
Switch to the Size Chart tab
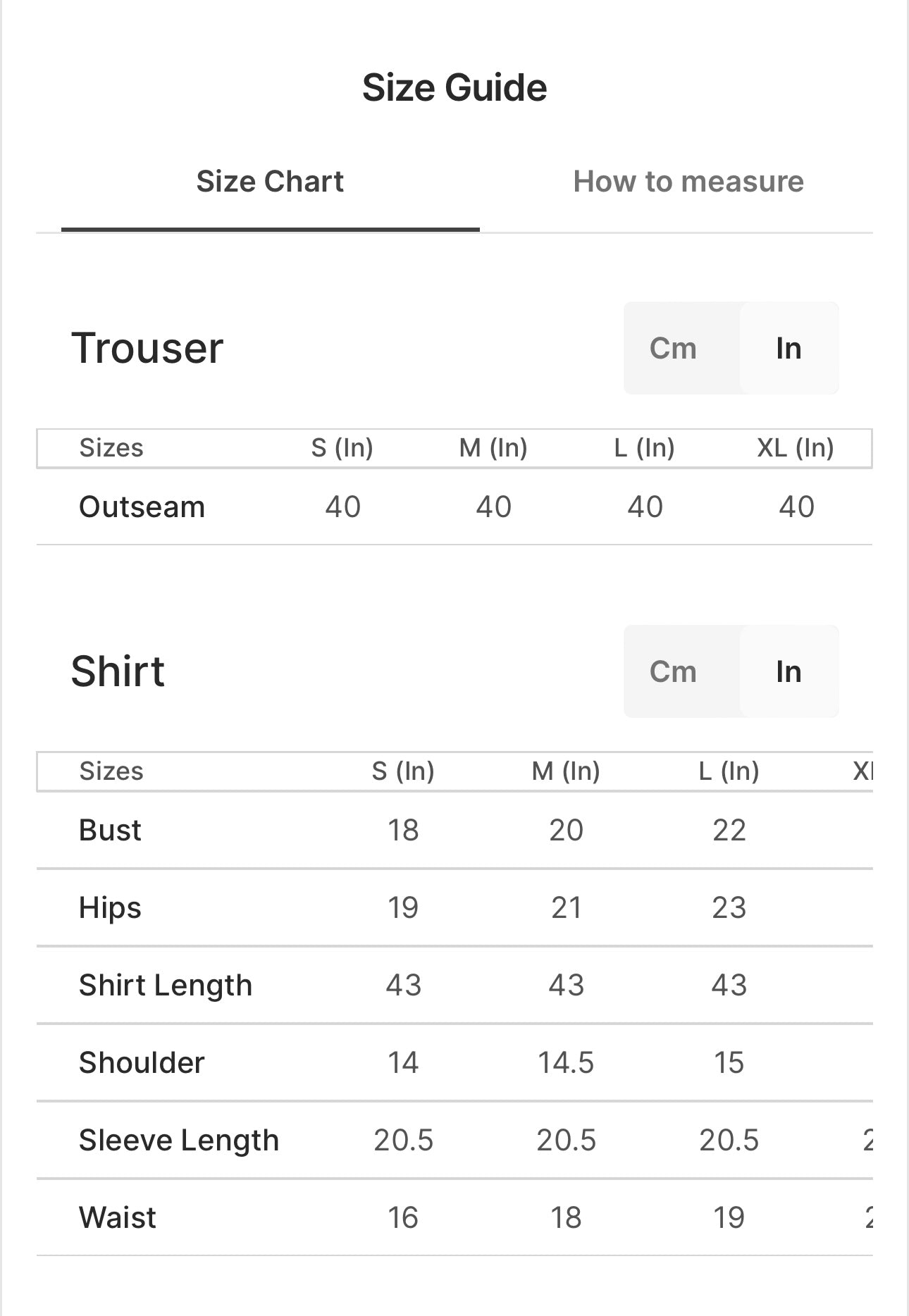[x=270, y=182]
